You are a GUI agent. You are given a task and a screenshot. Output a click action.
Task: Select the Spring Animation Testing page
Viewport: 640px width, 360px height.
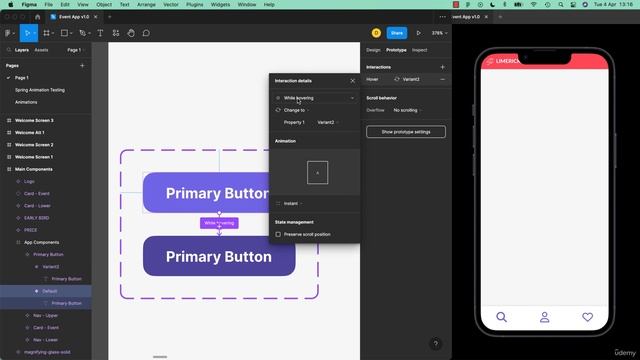tap(40, 90)
